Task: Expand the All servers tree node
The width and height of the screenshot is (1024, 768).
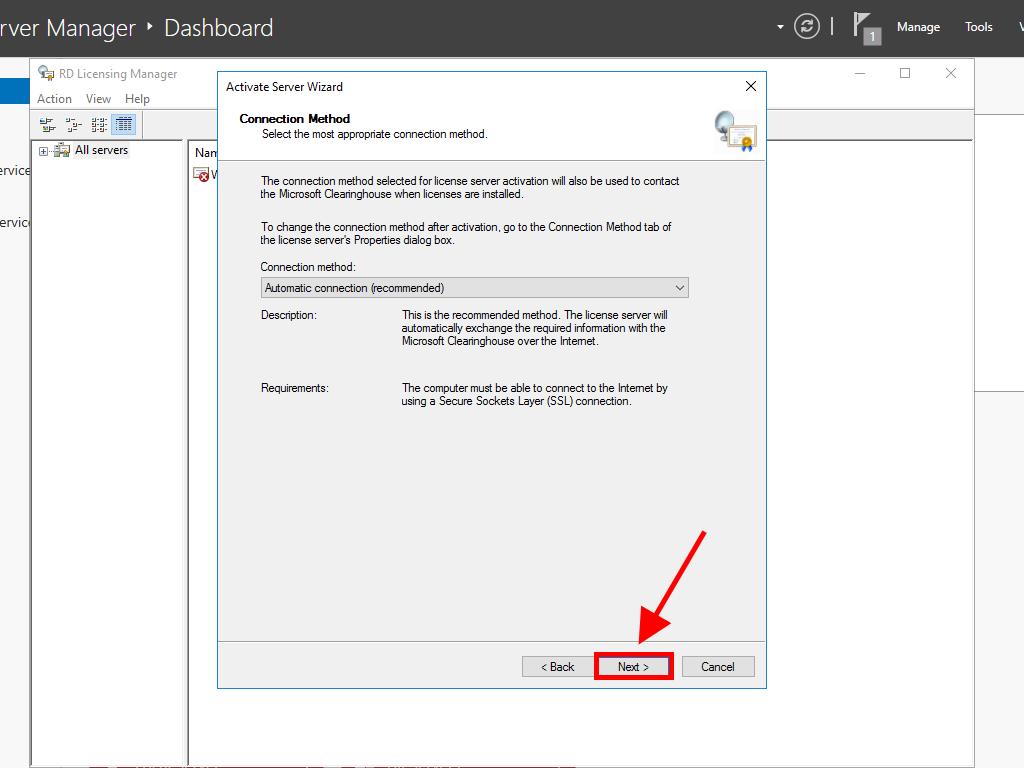Action: tap(43, 151)
